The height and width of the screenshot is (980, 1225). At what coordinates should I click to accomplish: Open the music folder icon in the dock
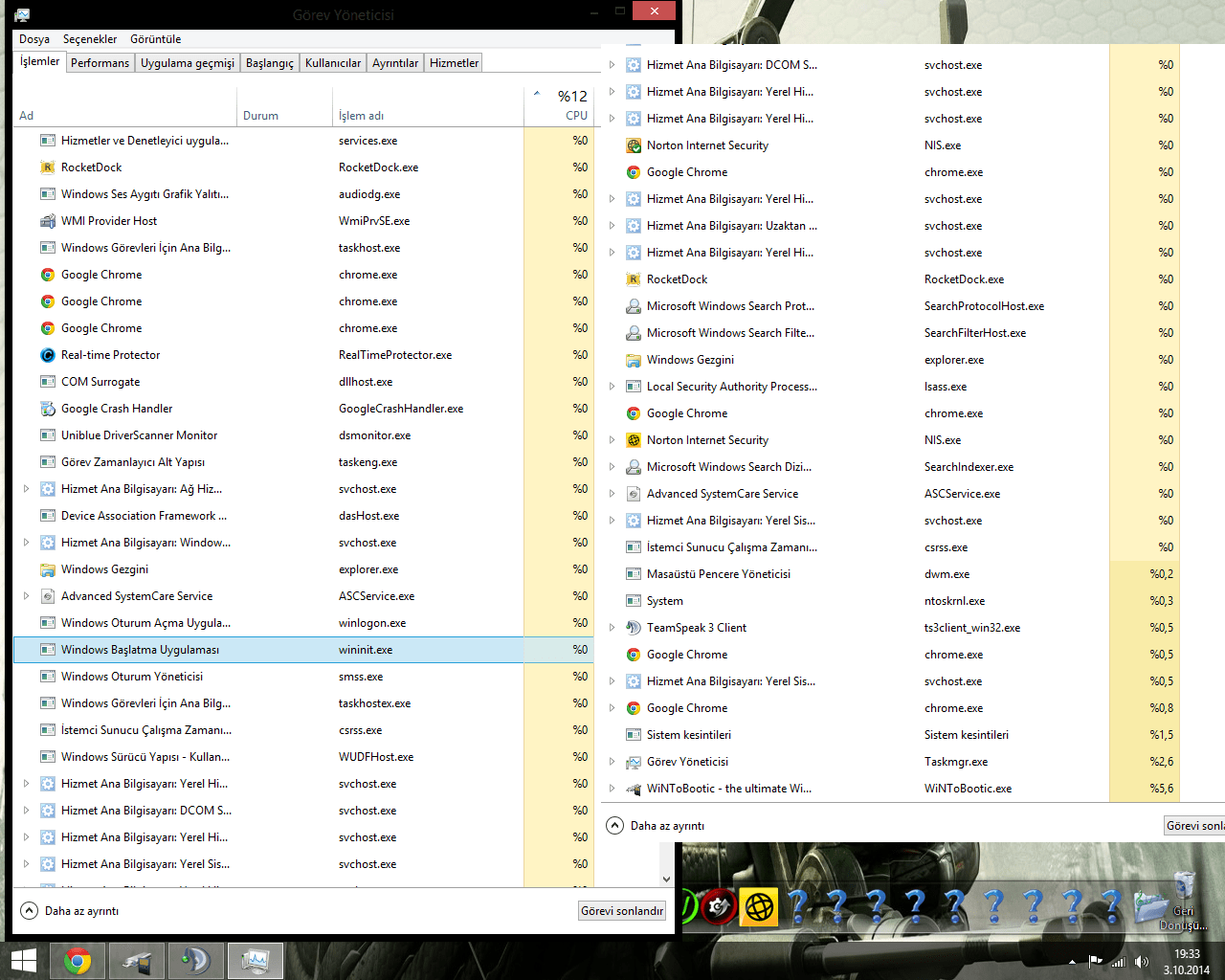(x=1150, y=906)
